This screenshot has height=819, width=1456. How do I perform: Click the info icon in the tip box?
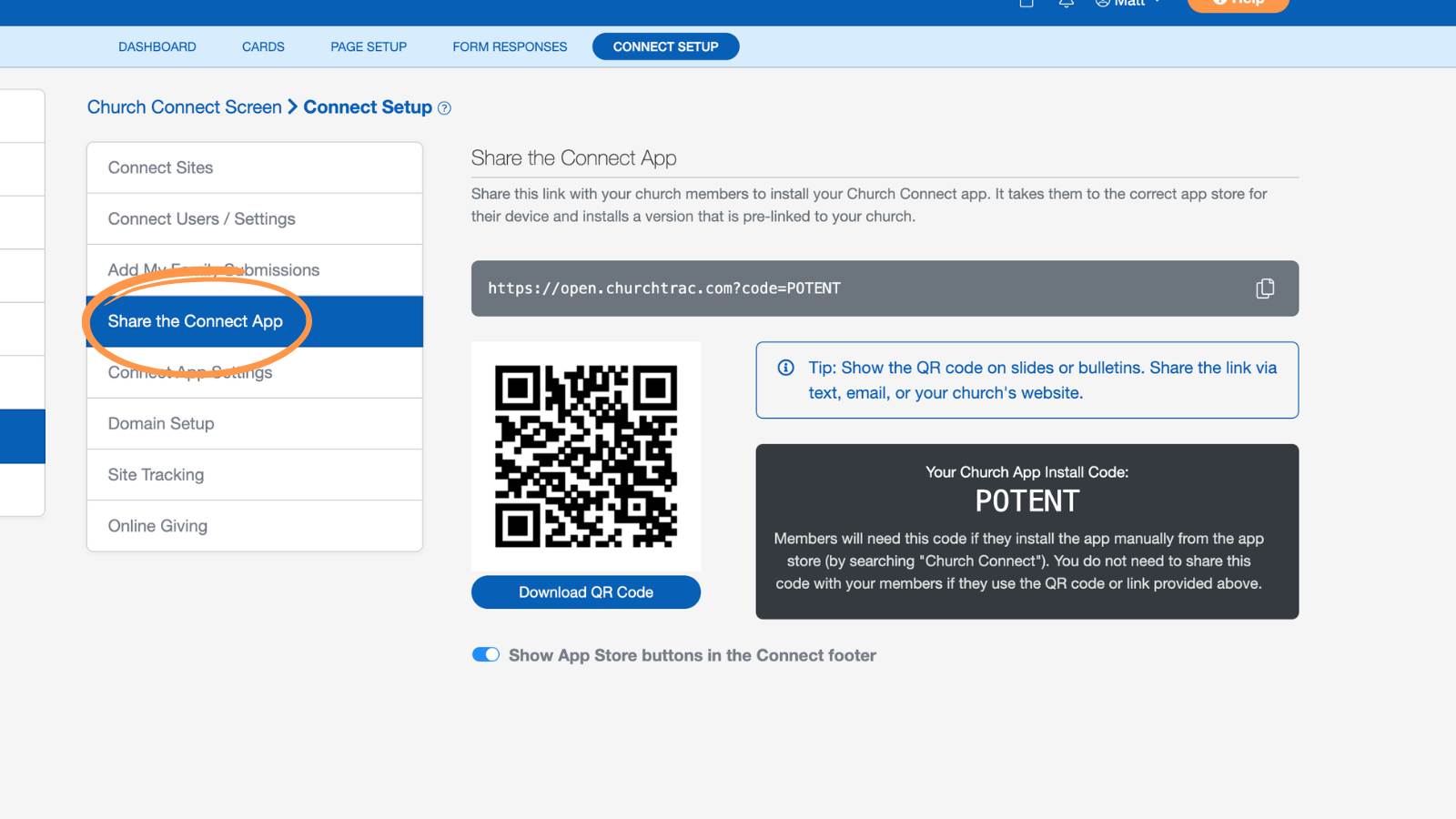785,368
